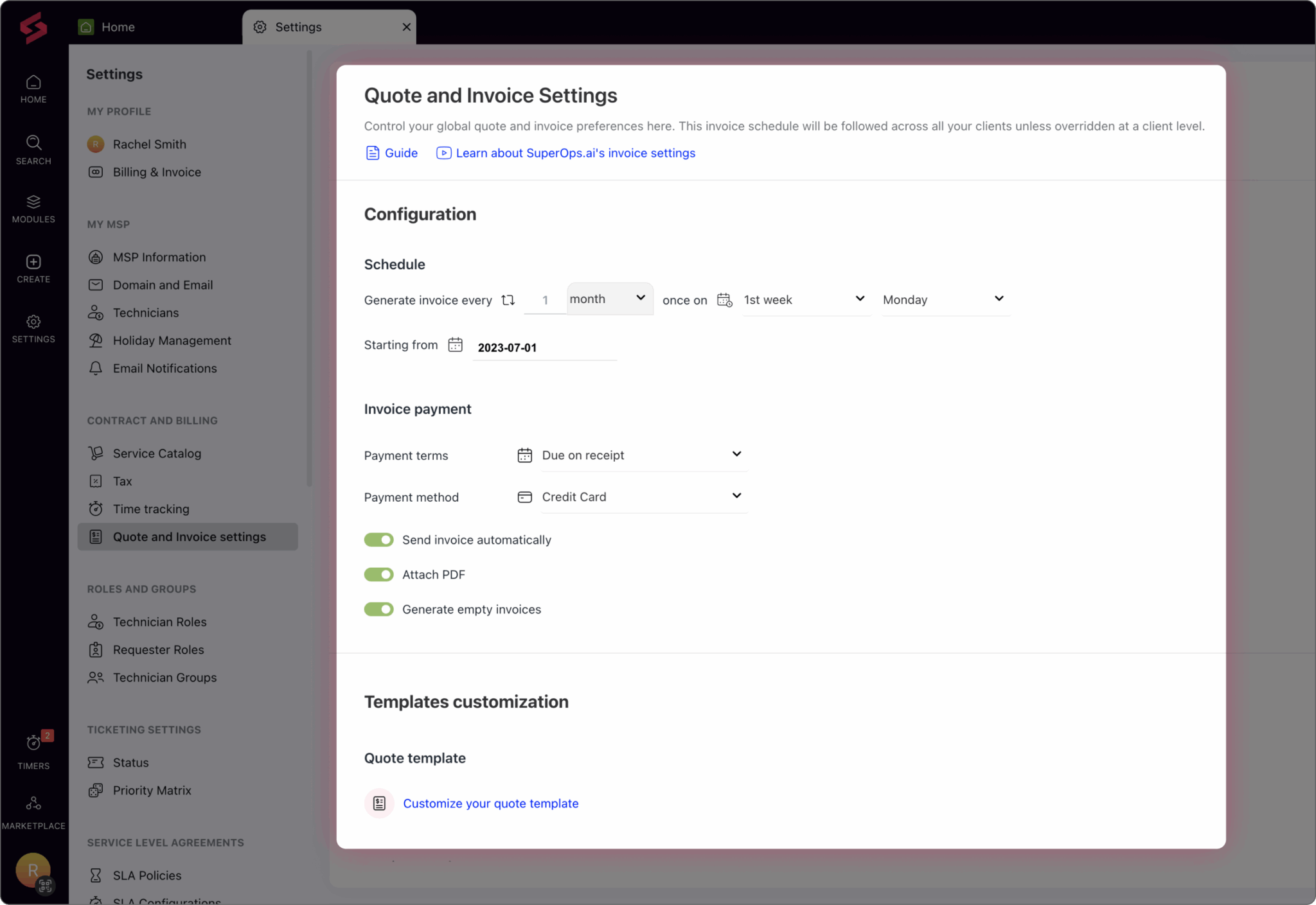Click the user avatar at bottom left

(x=33, y=871)
